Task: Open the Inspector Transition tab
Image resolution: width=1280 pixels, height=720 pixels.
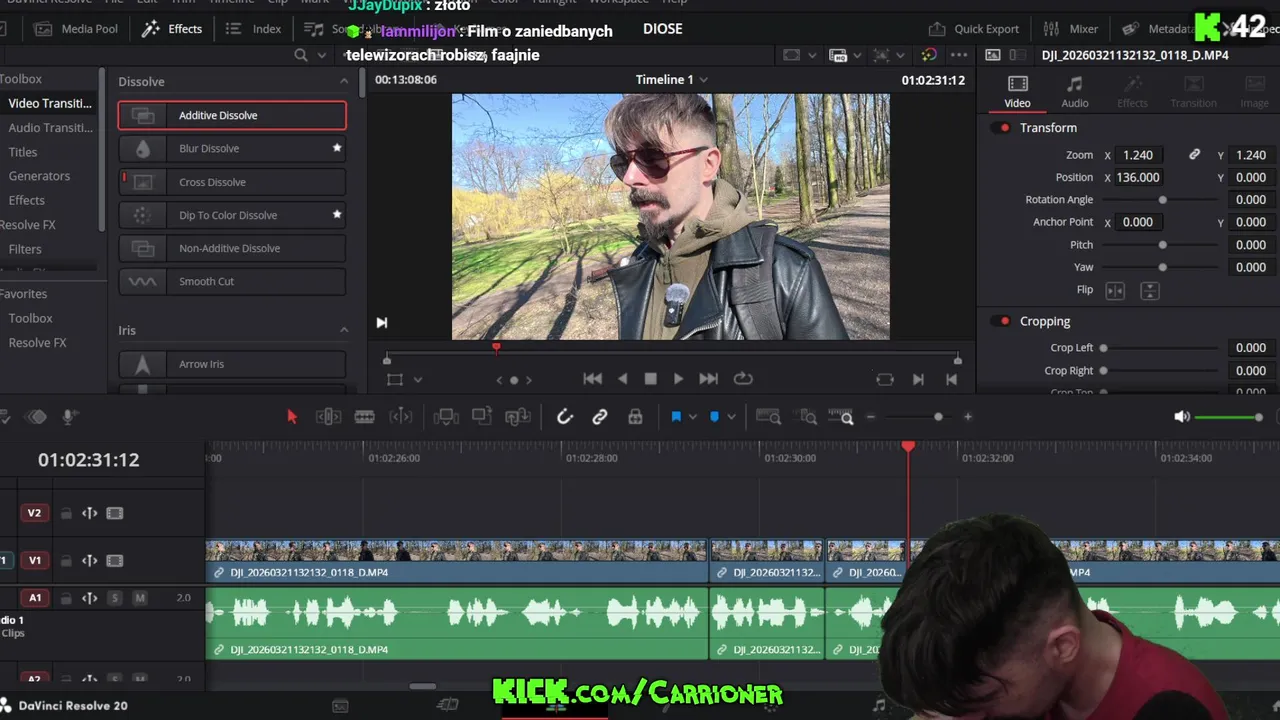Action: [x=1193, y=91]
